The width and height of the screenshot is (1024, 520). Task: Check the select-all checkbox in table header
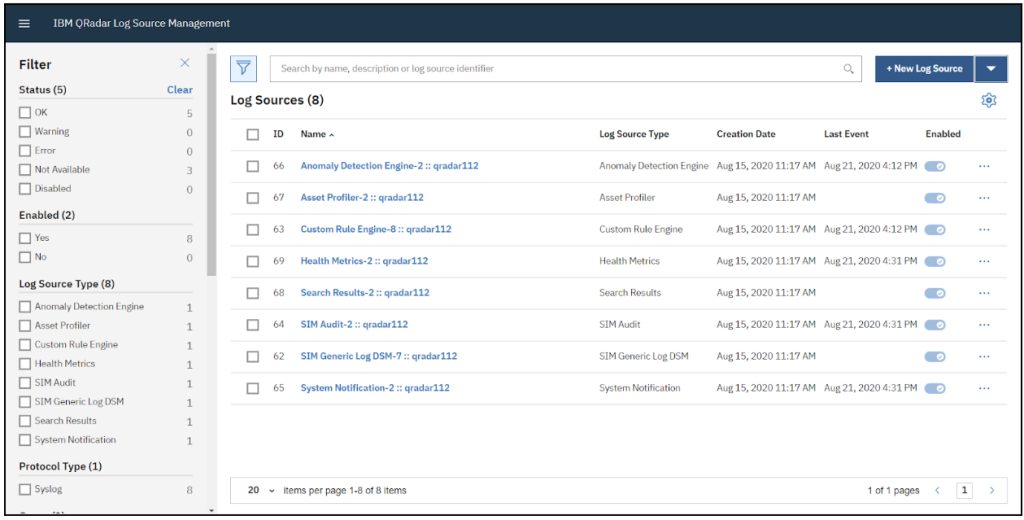click(x=253, y=134)
